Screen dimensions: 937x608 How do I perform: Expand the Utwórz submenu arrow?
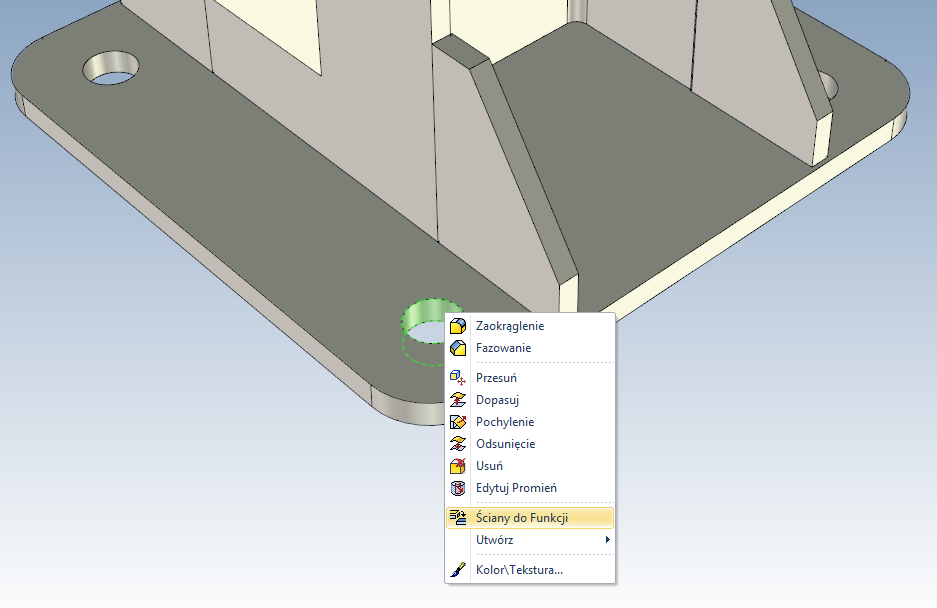click(x=607, y=540)
